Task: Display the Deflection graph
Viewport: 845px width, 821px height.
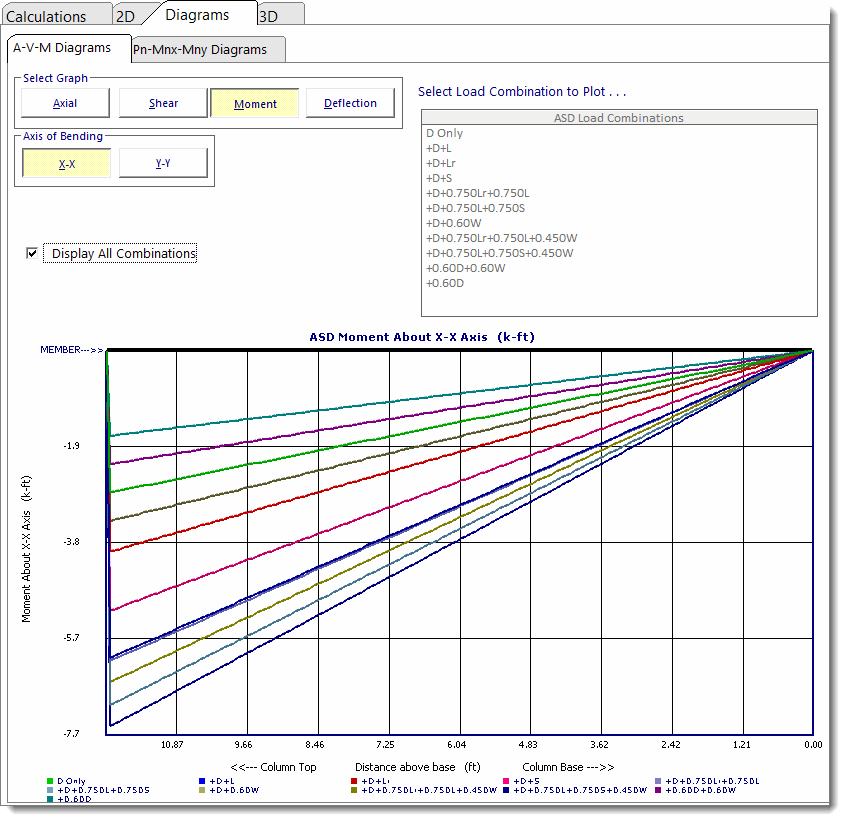Action: (350, 103)
